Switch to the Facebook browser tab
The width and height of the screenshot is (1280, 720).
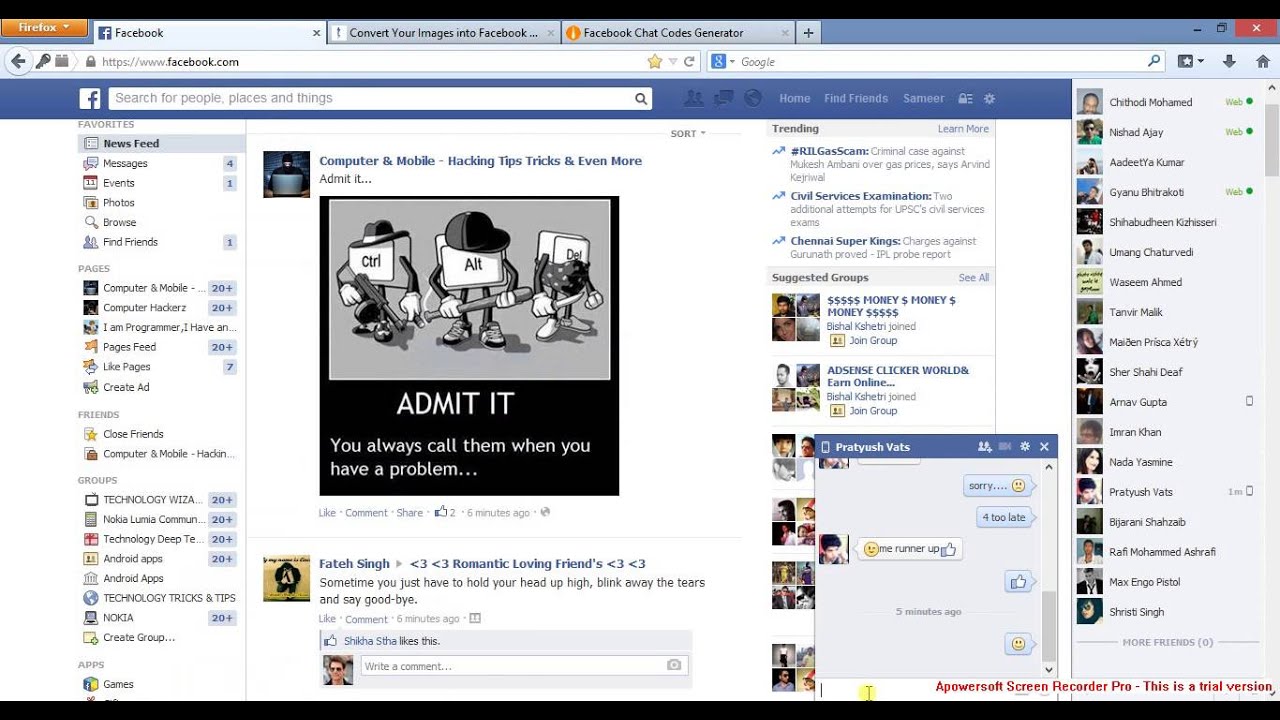[x=208, y=32]
